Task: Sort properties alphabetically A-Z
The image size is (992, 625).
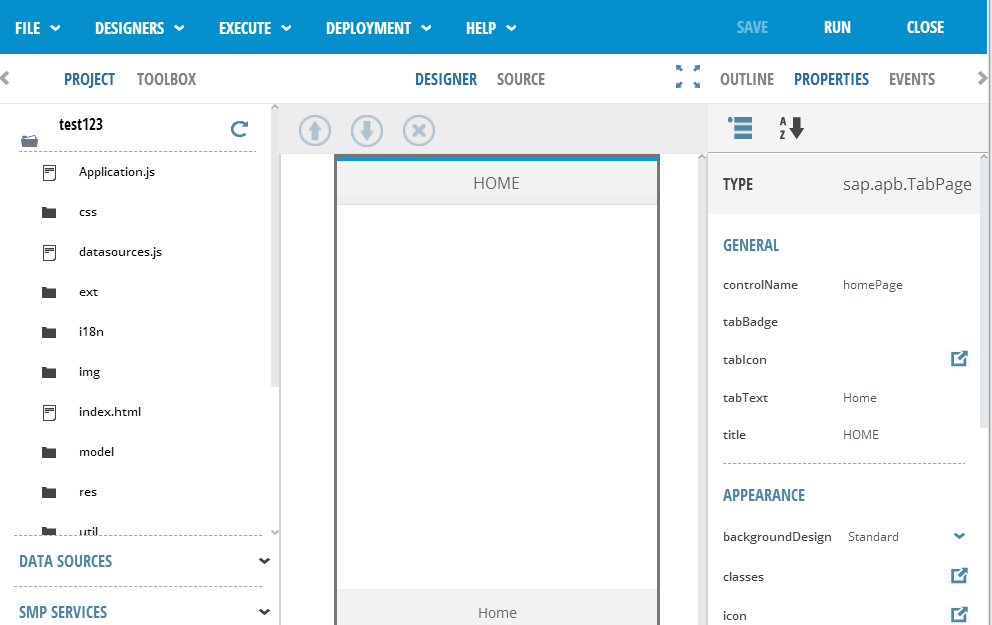Action: pyautogui.click(x=791, y=128)
